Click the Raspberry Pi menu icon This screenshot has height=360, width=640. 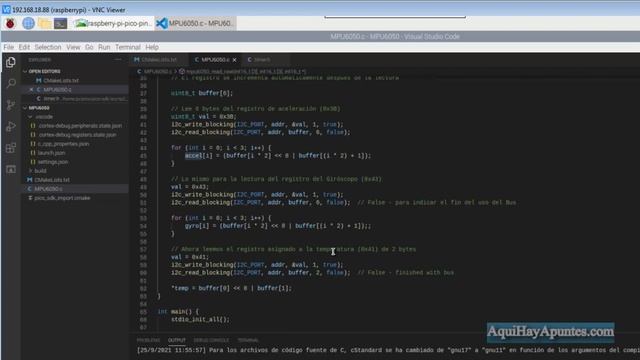pyautogui.click(x=10, y=24)
